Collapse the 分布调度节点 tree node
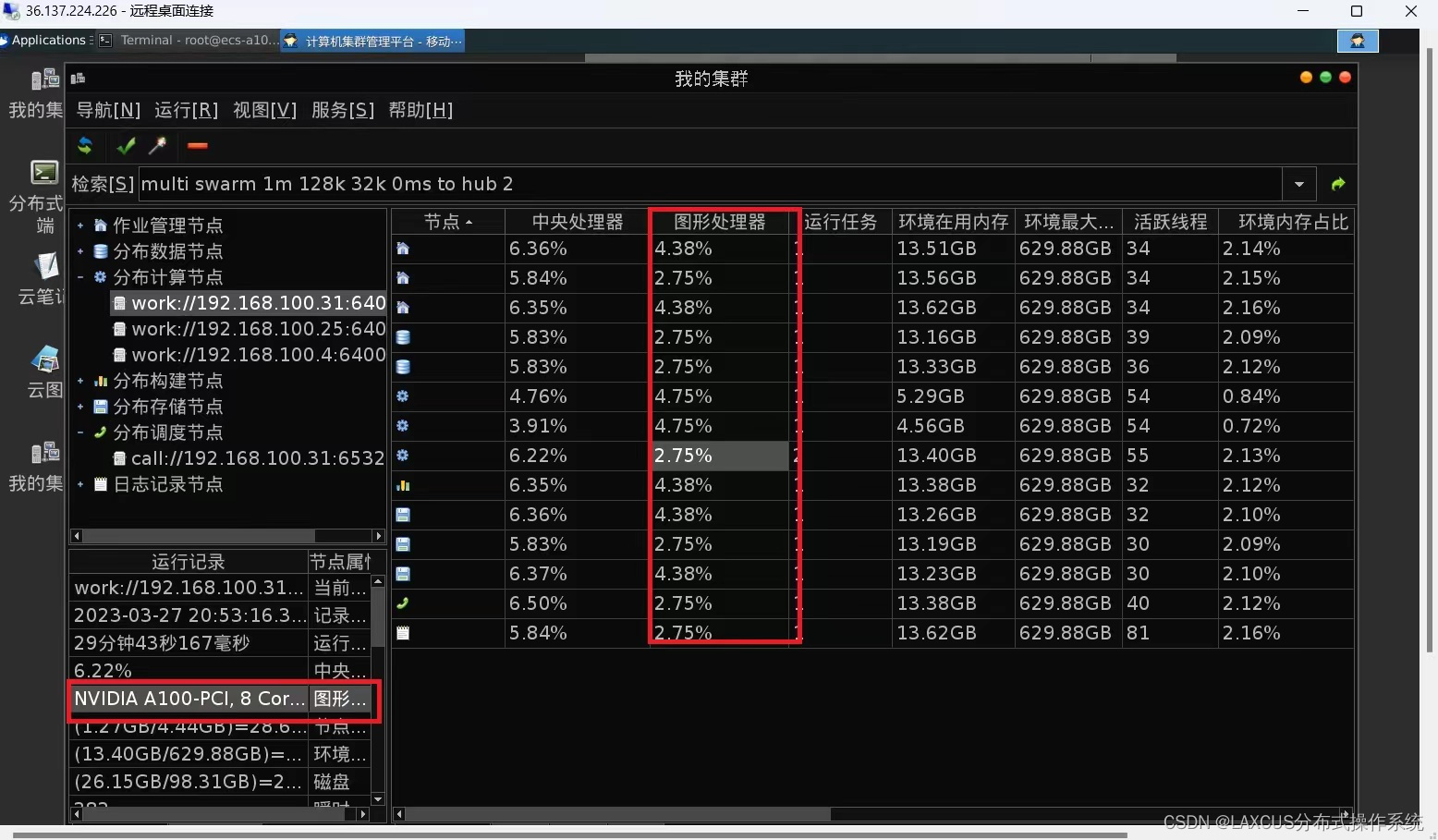Viewport: 1438px width, 840px height. coord(80,432)
